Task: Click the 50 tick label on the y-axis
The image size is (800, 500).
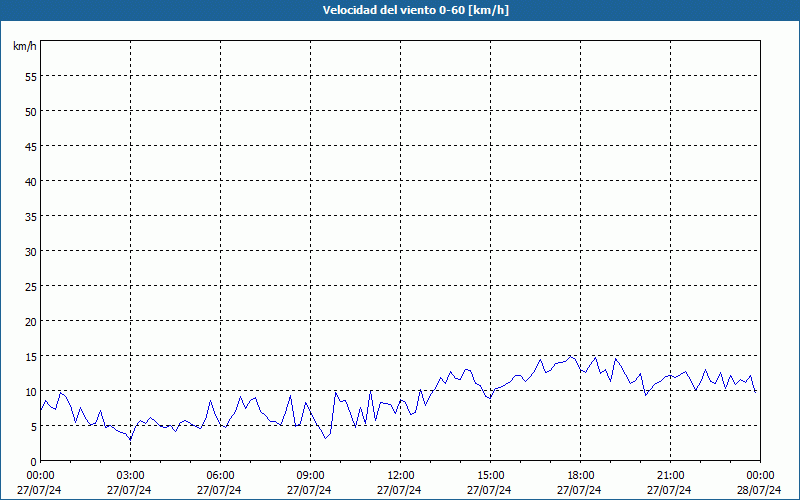Action: [31, 111]
